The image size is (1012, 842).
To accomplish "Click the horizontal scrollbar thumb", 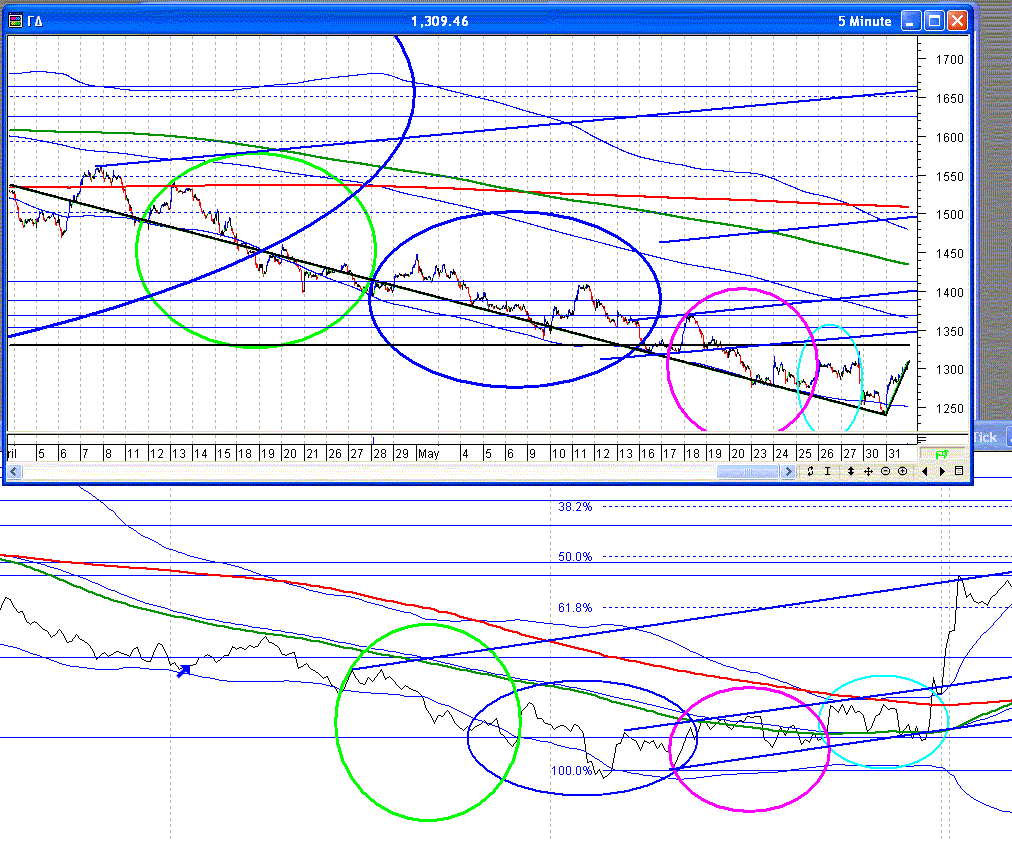I will click(x=747, y=472).
